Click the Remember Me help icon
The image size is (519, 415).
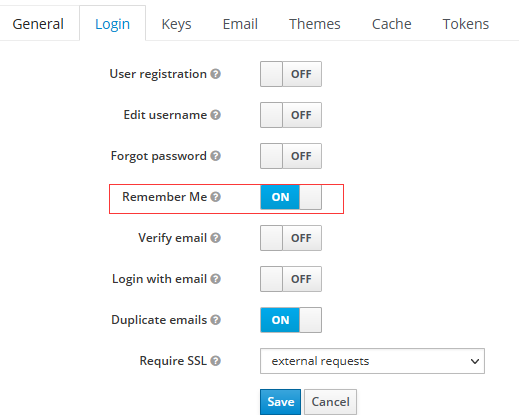click(215, 197)
